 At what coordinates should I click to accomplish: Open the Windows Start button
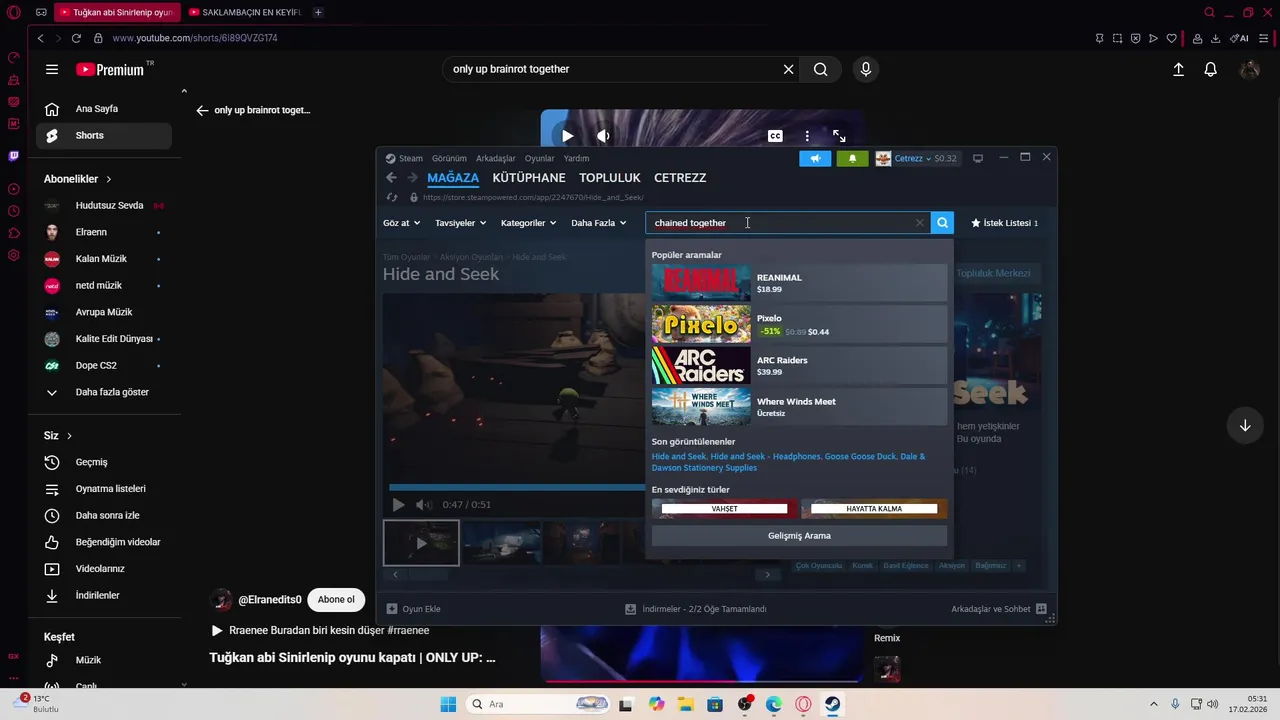coord(448,704)
